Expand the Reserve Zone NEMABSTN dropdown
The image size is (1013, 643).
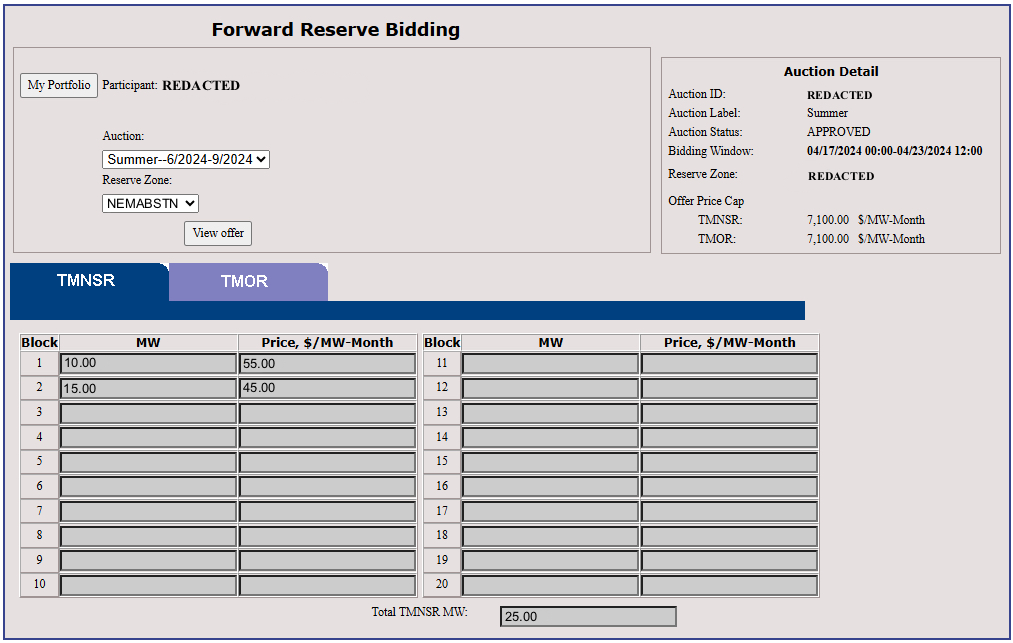[150, 204]
